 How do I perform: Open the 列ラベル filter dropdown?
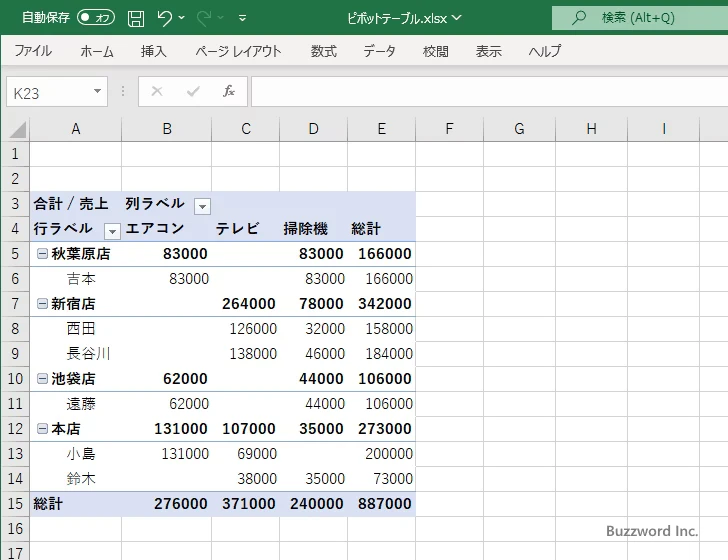[202, 206]
